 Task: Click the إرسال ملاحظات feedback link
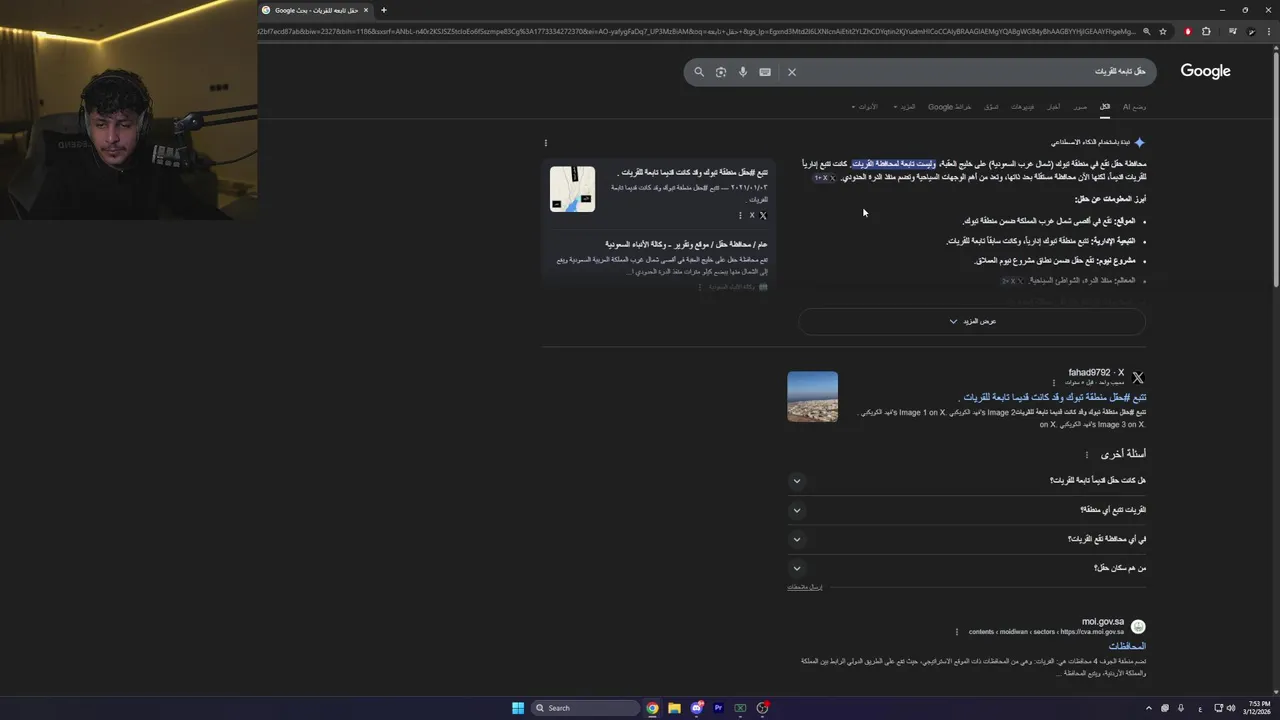coord(805,587)
